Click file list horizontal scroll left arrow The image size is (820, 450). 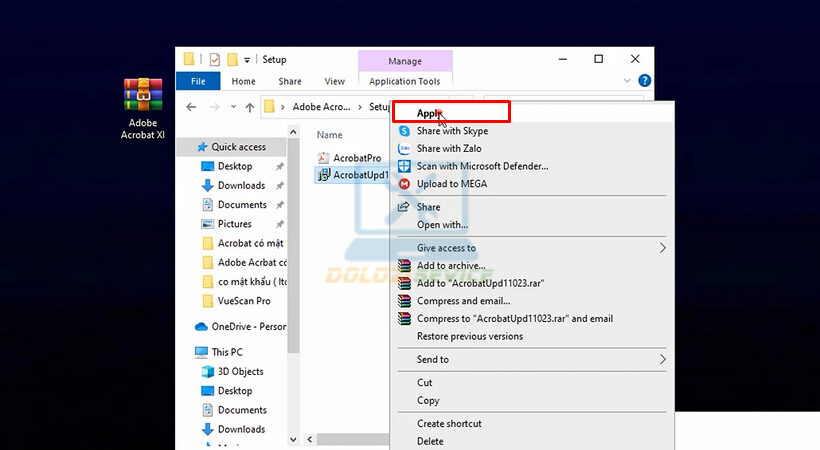[310, 439]
